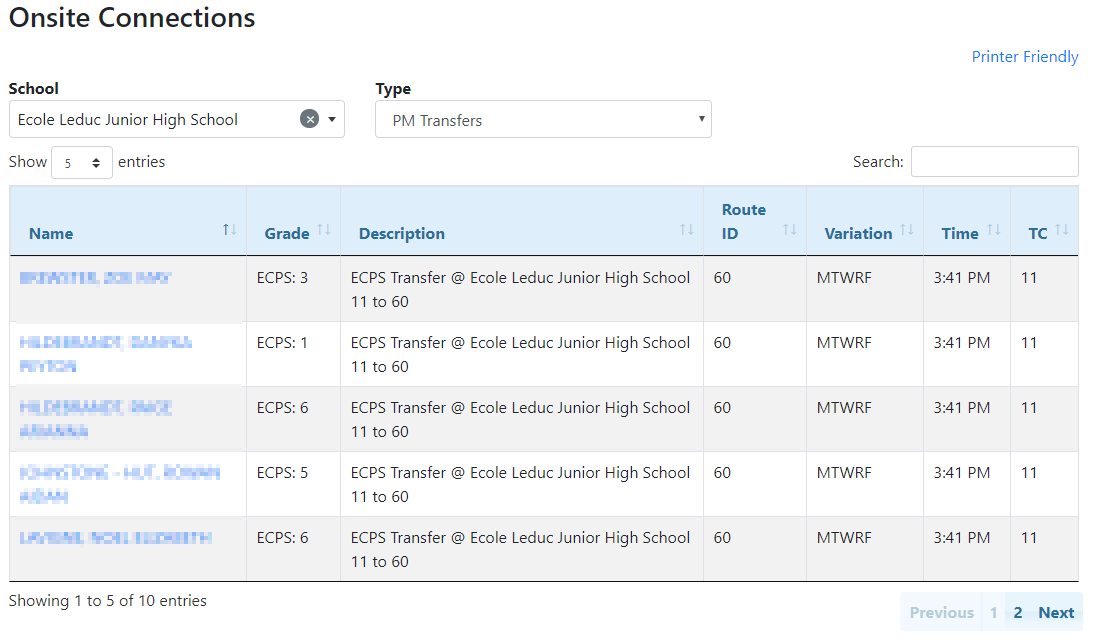1098x643 pixels.
Task: Change the Show entries count selector
Action: [81, 163]
